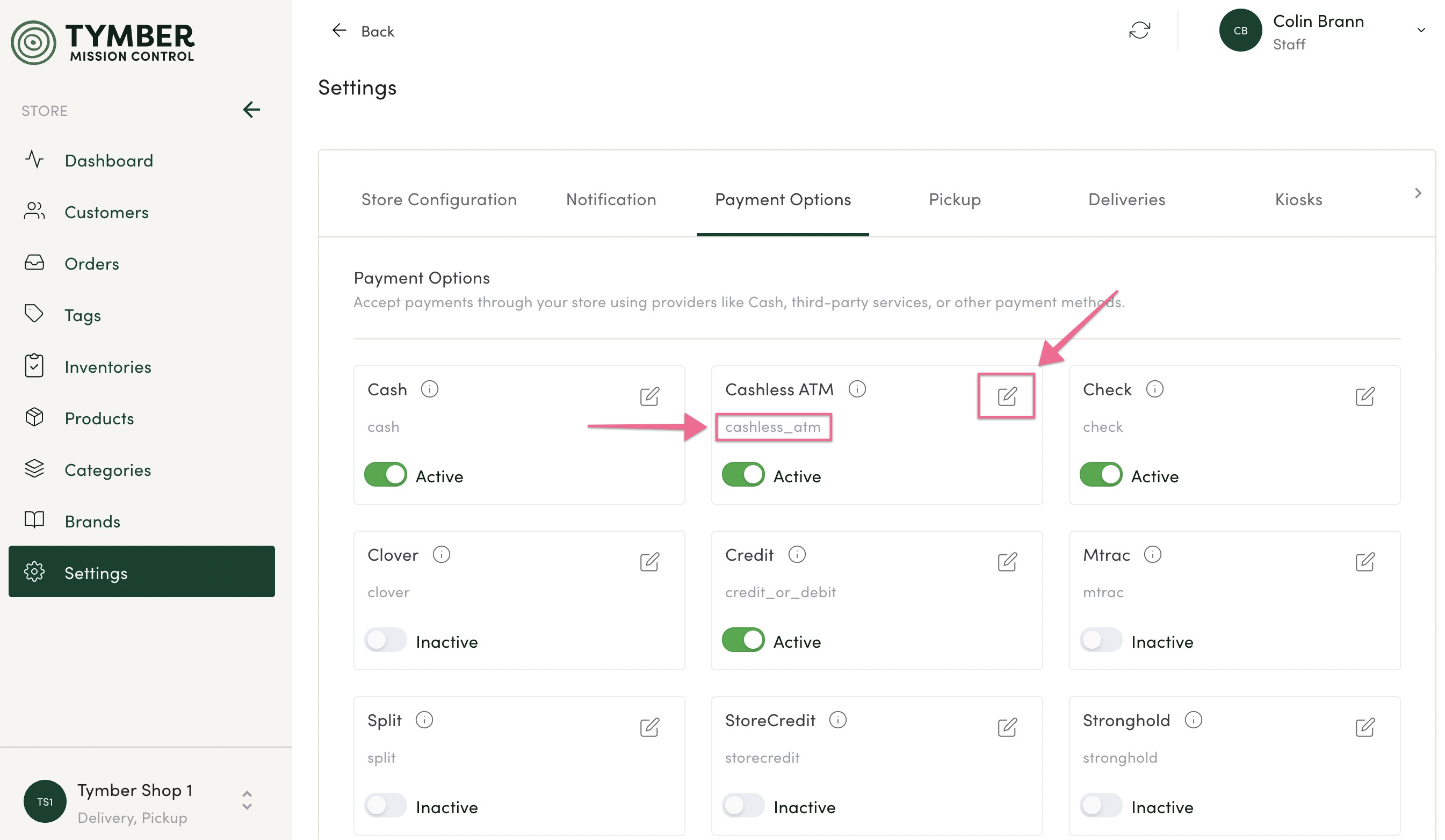The width and height of the screenshot is (1445, 840).
Task: Click the refresh sync icon in header
Action: coord(1139,31)
